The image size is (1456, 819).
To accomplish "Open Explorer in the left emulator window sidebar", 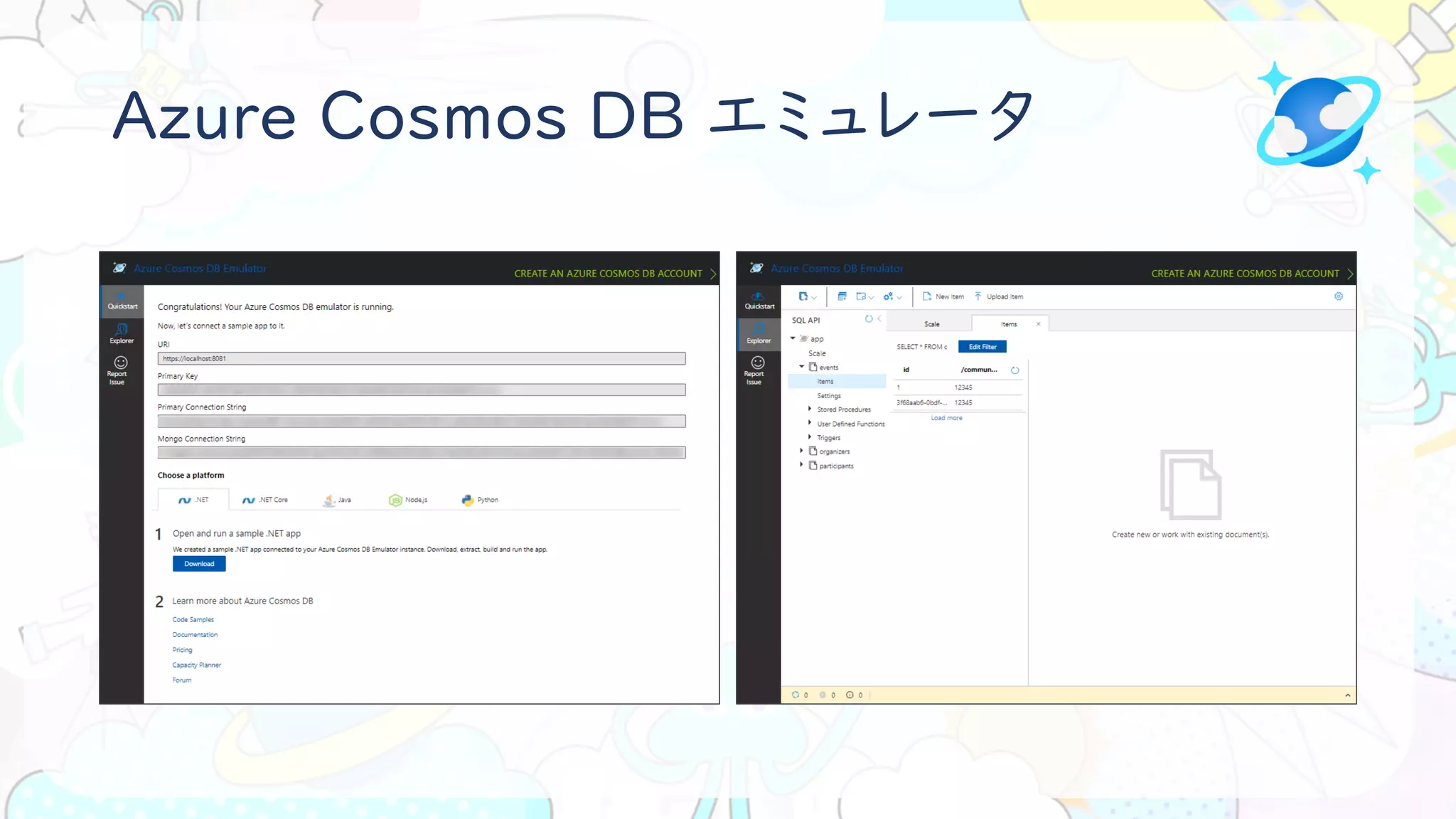I will click(122, 333).
